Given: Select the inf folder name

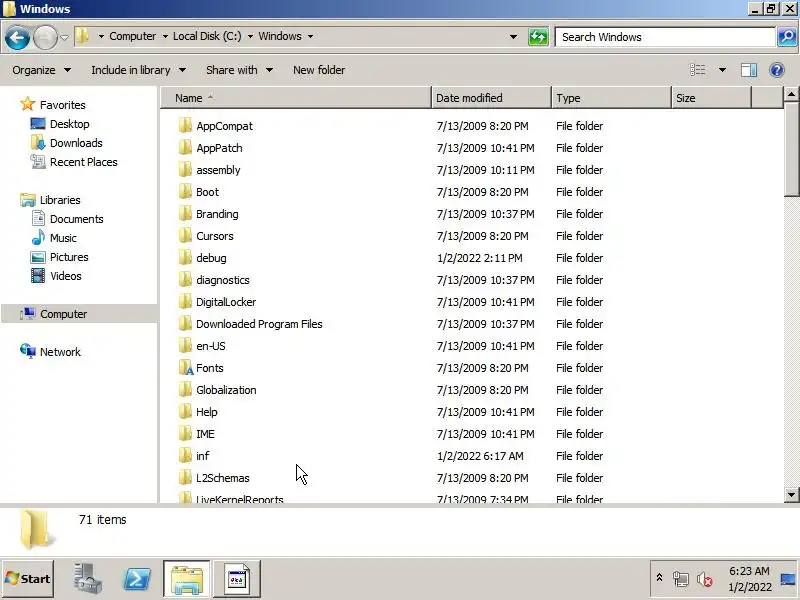Looking at the screenshot, I should (x=203, y=456).
